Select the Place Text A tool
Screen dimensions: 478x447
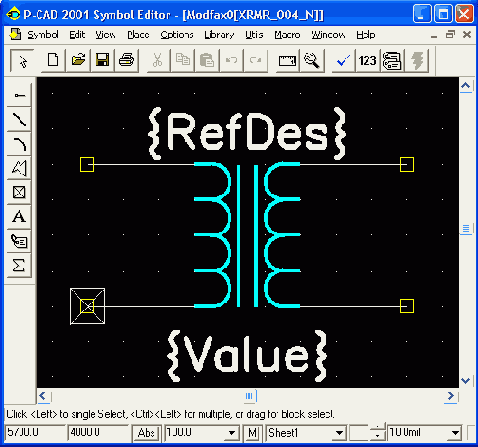coord(19,217)
